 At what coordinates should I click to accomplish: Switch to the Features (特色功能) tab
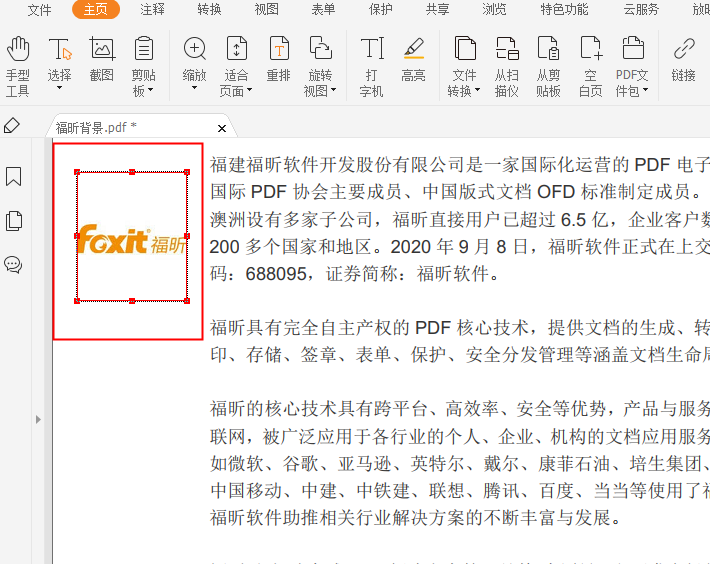[564, 10]
